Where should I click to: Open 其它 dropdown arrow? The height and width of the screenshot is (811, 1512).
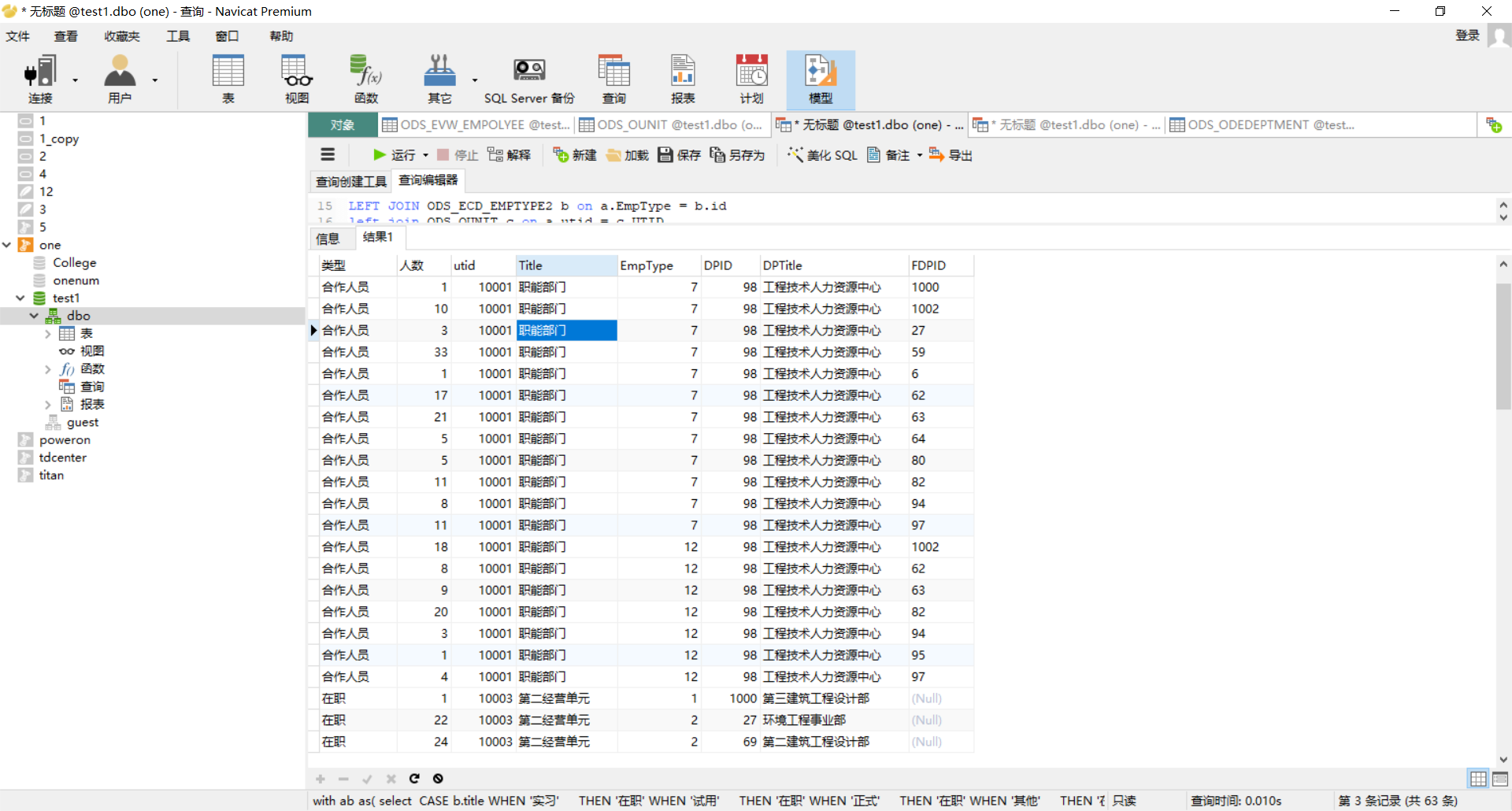pos(475,80)
